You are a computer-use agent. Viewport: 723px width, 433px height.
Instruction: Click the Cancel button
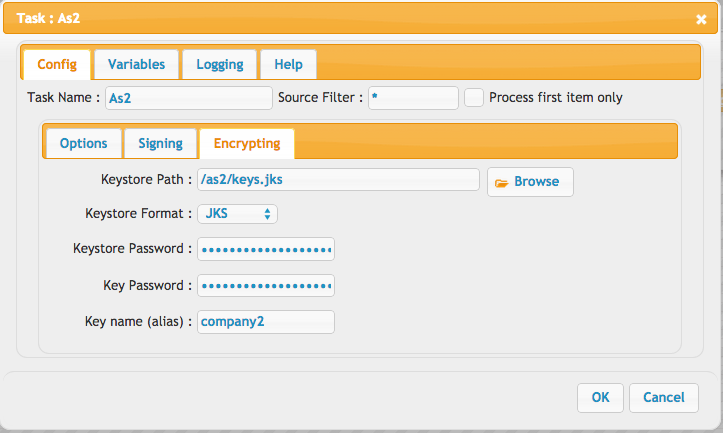point(664,397)
